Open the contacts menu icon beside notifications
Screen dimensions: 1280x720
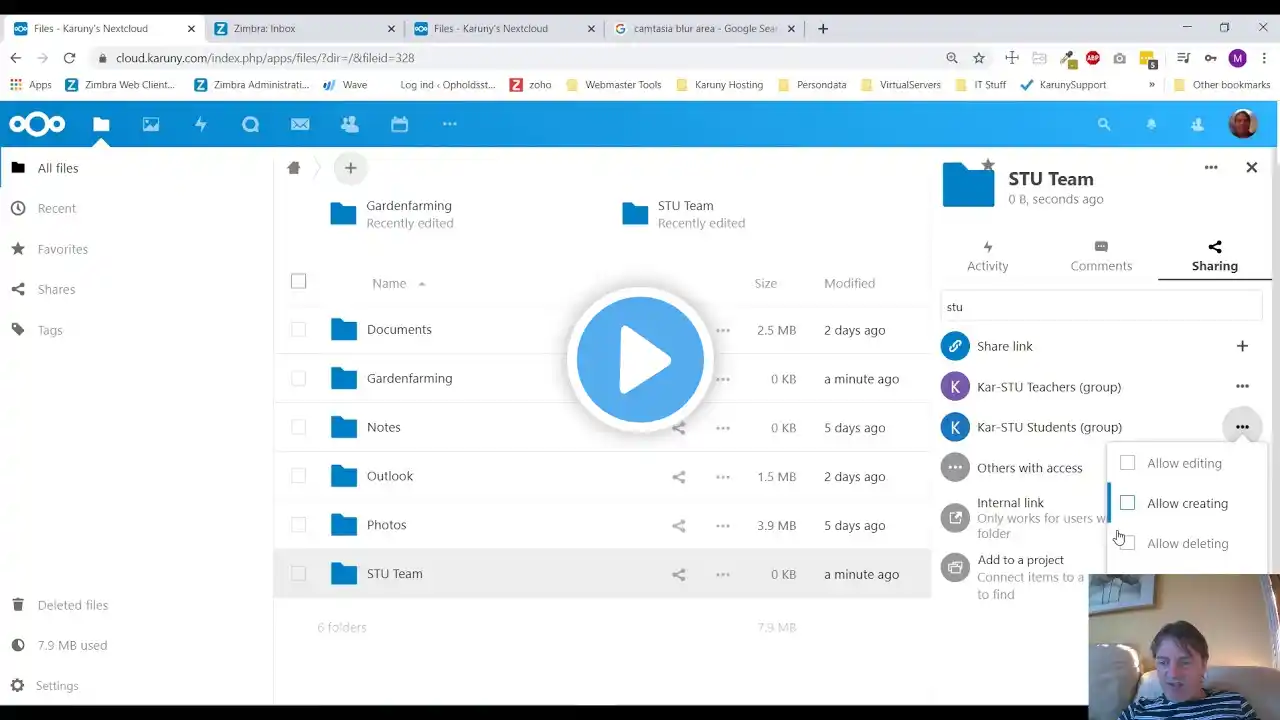[1198, 124]
